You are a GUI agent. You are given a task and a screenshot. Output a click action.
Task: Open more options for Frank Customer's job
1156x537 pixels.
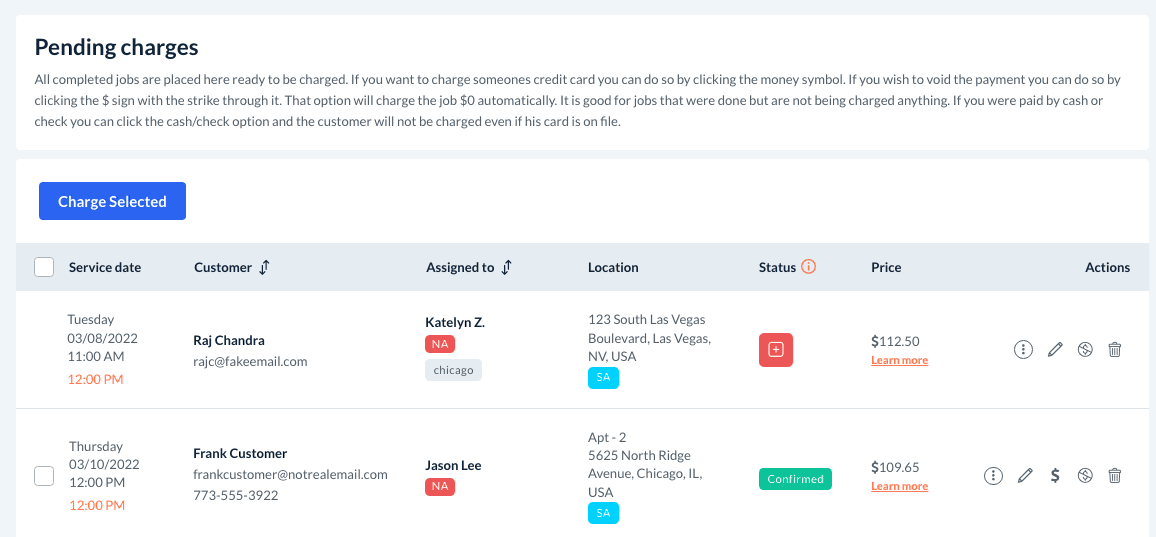click(993, 476)
